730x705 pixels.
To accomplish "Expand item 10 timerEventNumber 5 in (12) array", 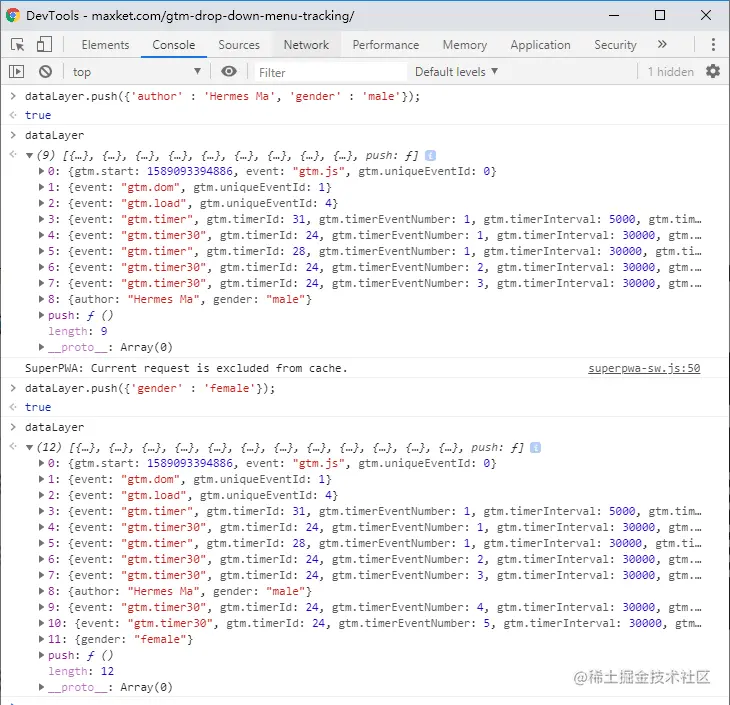I will click(x=41, y=623).
